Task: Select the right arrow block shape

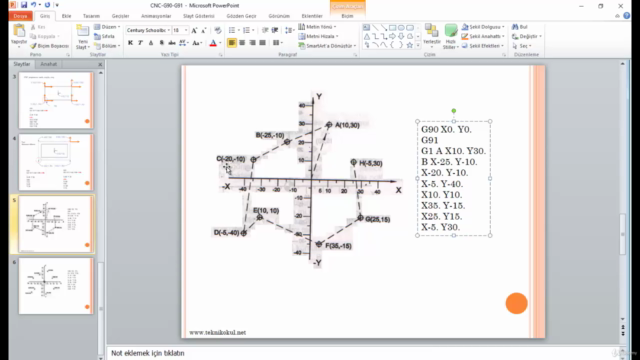Action: [392, 36]
